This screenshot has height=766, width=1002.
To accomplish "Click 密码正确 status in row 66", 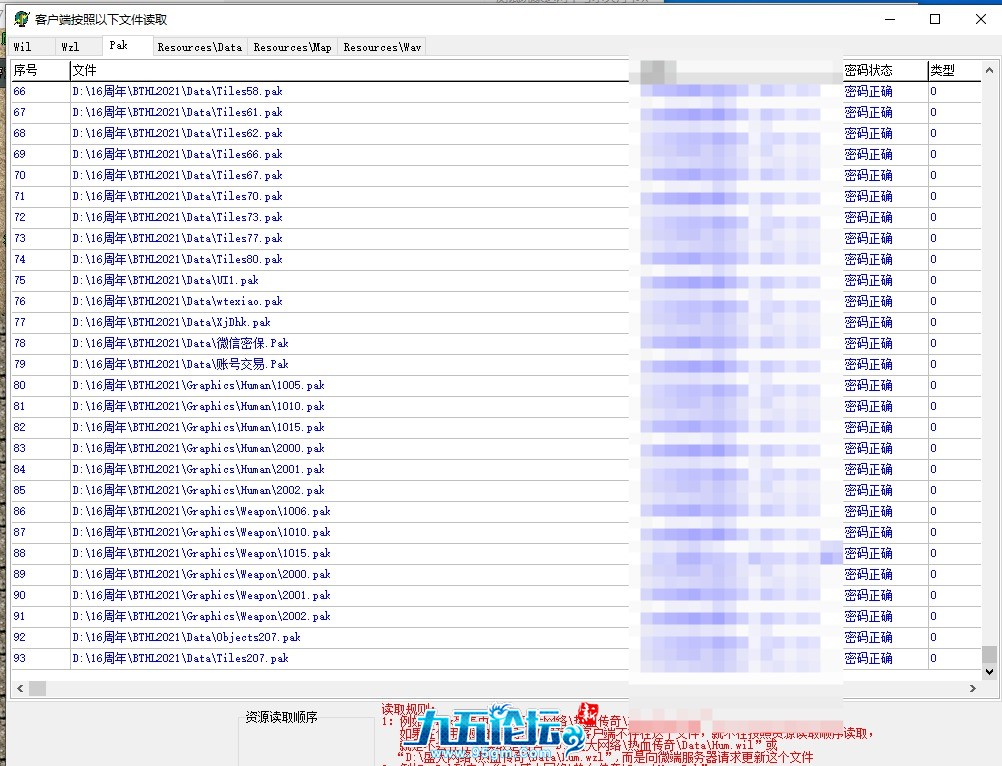I will click(868, 91).
